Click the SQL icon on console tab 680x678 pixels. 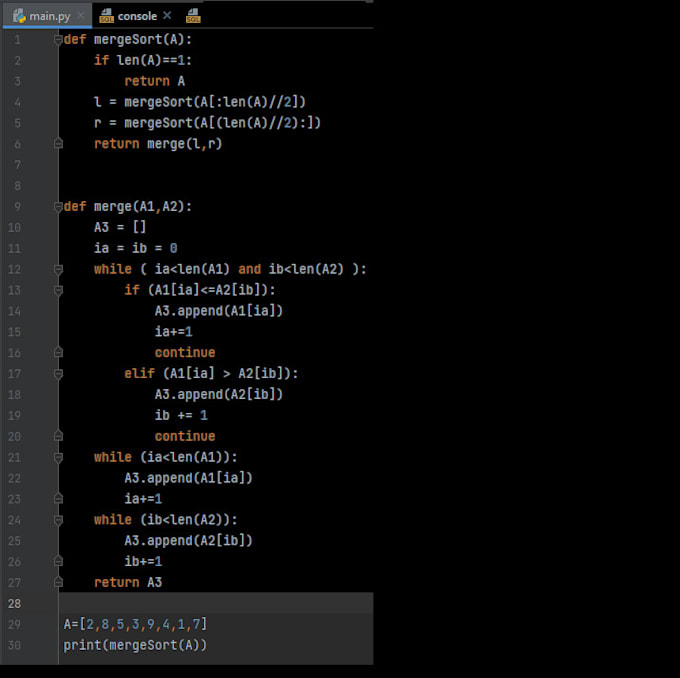[x=106, y=16]
